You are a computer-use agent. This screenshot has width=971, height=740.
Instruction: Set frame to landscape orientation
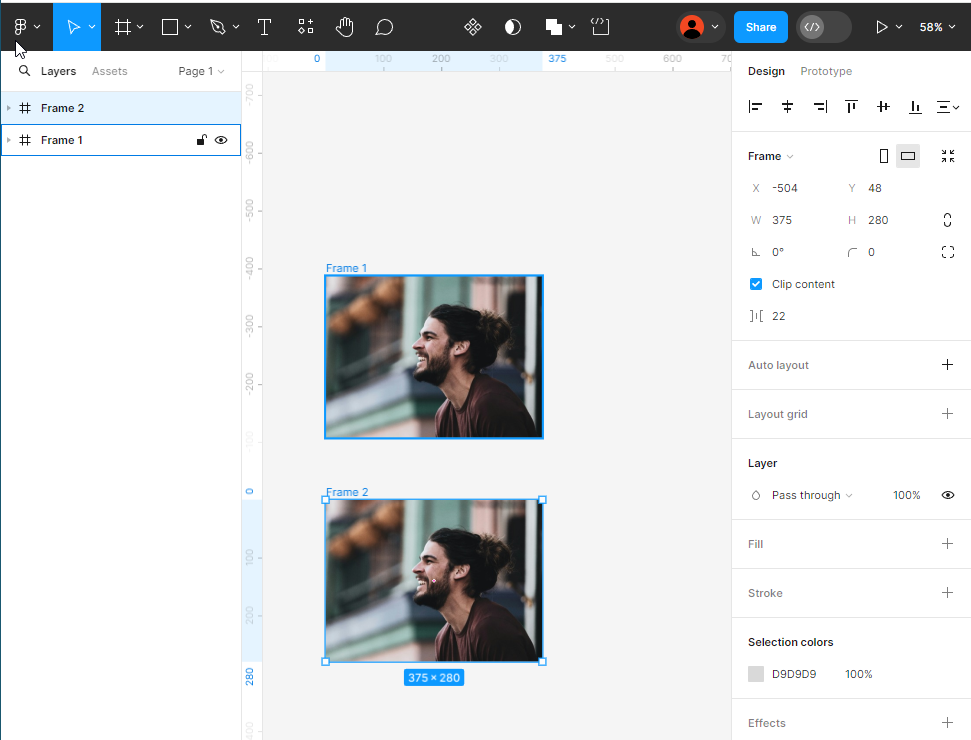click(908, 156)
